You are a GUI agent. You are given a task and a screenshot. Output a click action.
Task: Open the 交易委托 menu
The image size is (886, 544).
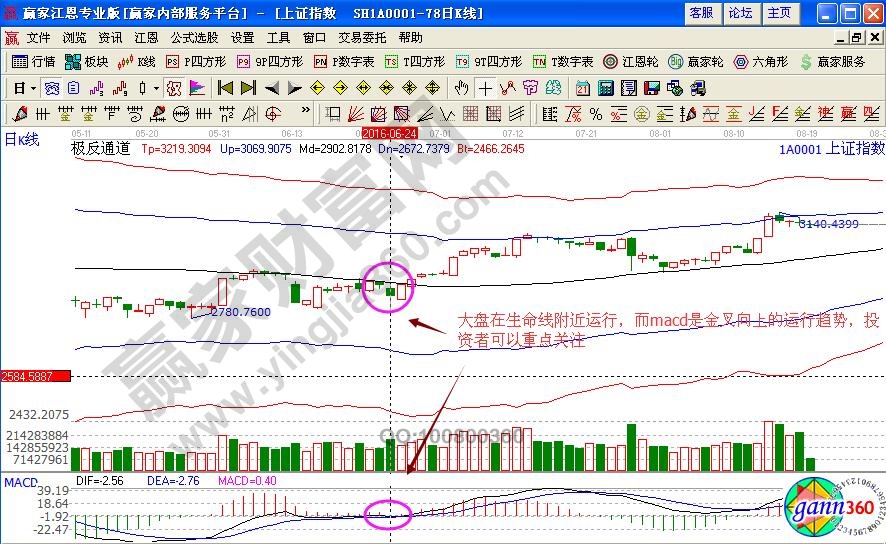click(x=362, y=38)
